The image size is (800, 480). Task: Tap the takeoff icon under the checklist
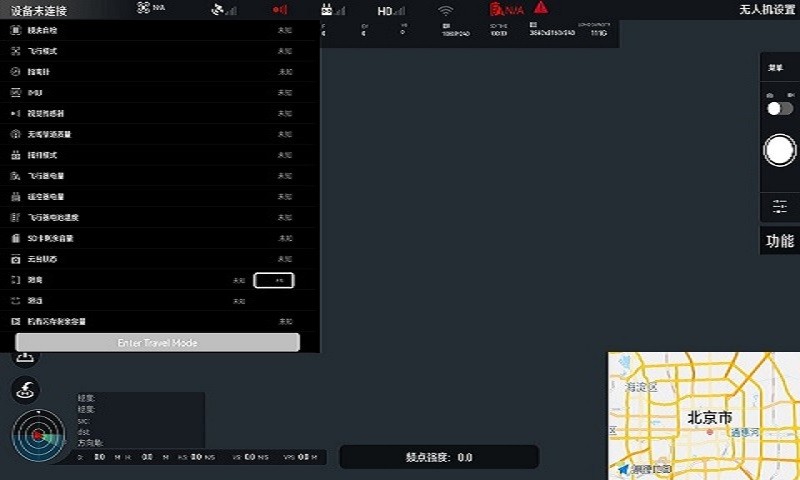pos(25,358)
